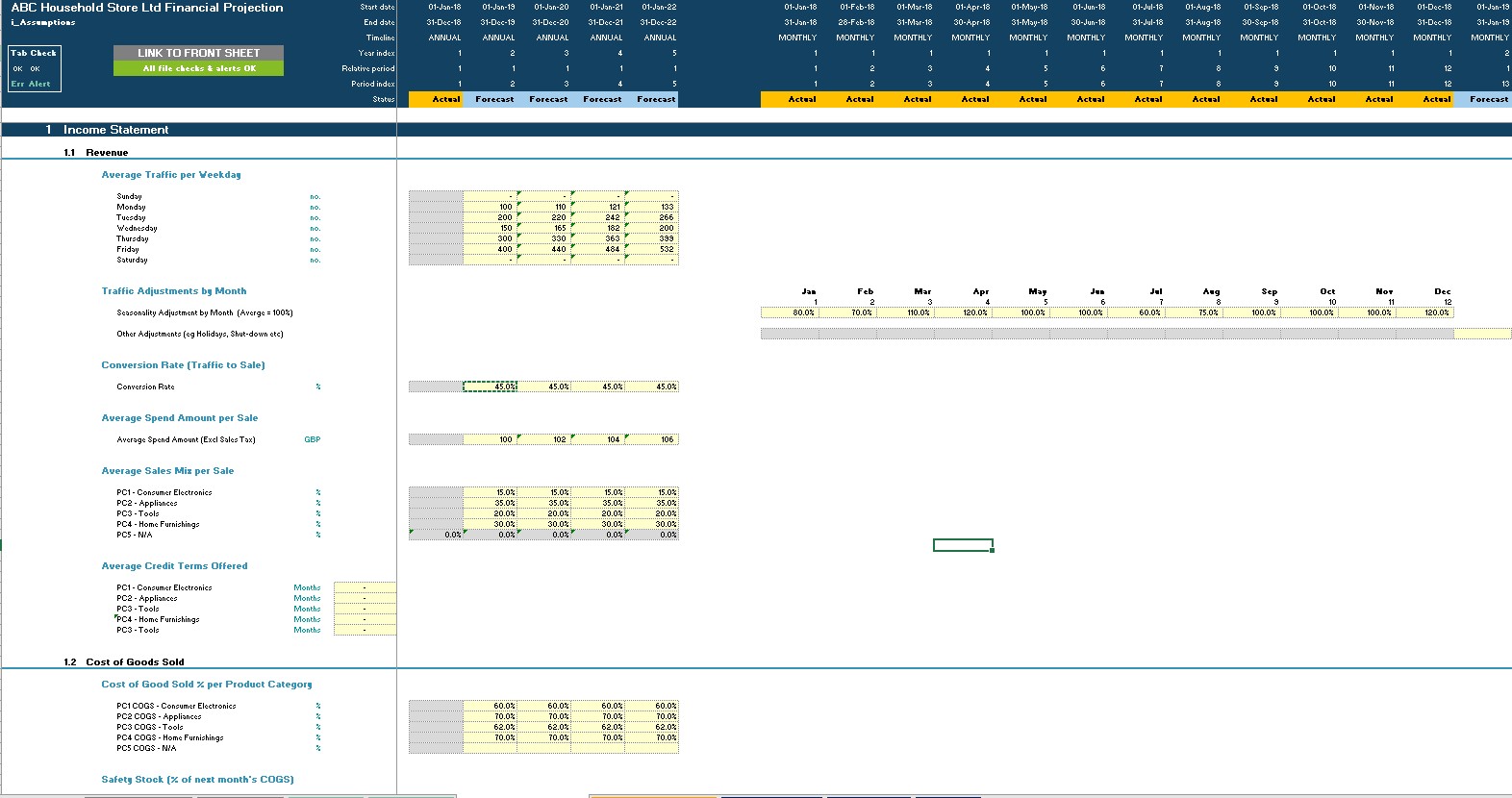Viewport: 1512px width, 798px height.
Task: Click the green All file checks & alerts OK banner
Action: [198, 68]
